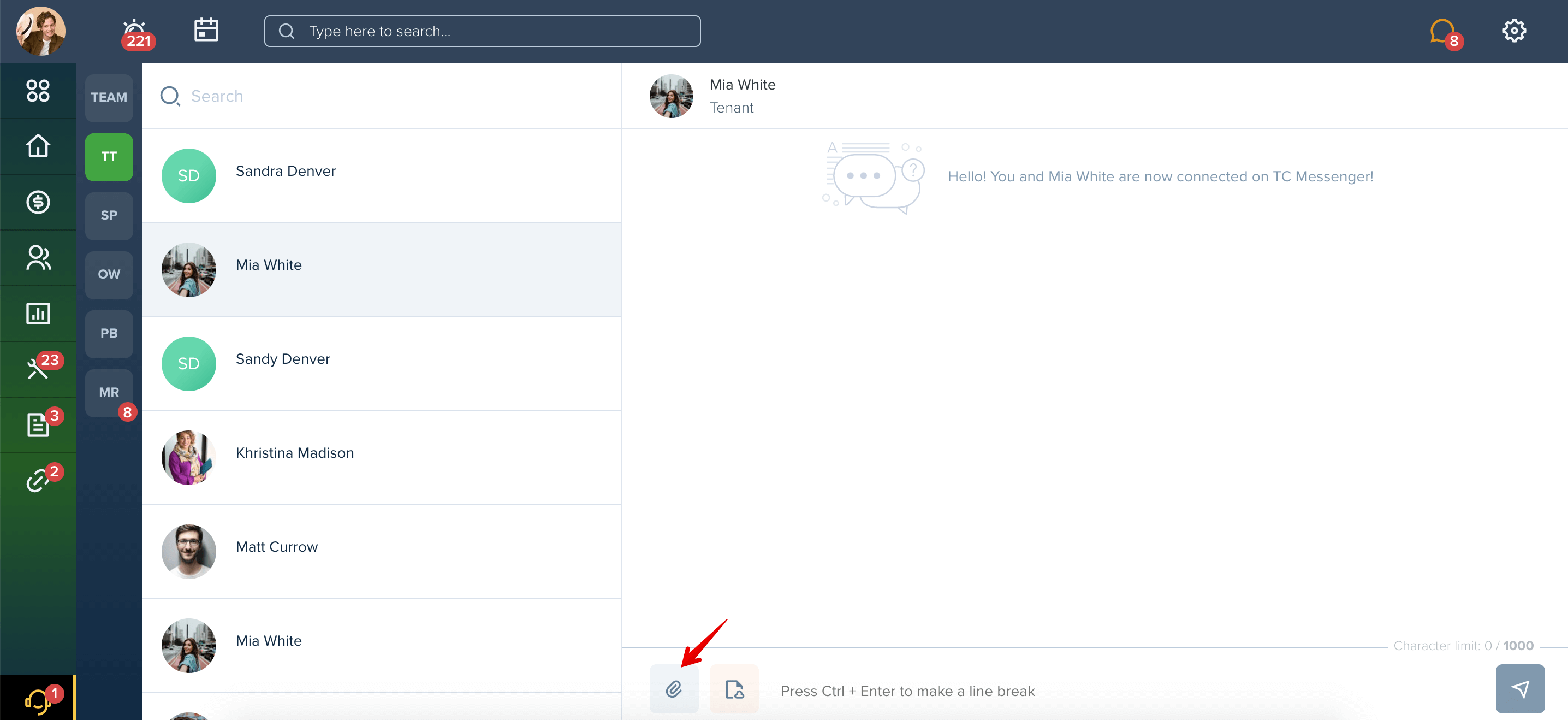Open the dashboard grid icon in sidebar
The width and height of the screenshot is (1568, 720).
(x=38, y=91)
